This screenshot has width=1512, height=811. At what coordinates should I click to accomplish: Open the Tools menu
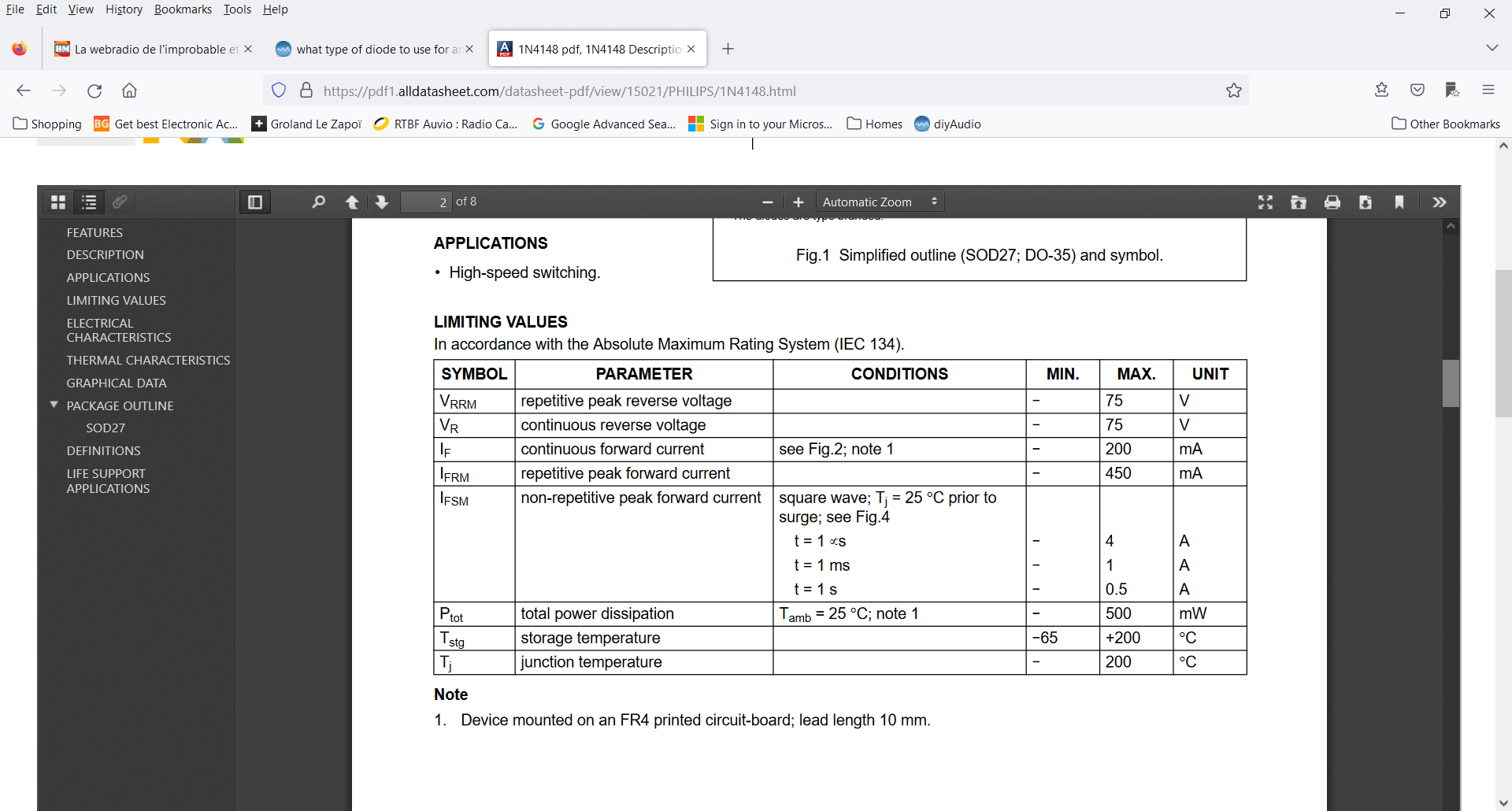click(x=237, y=9)
